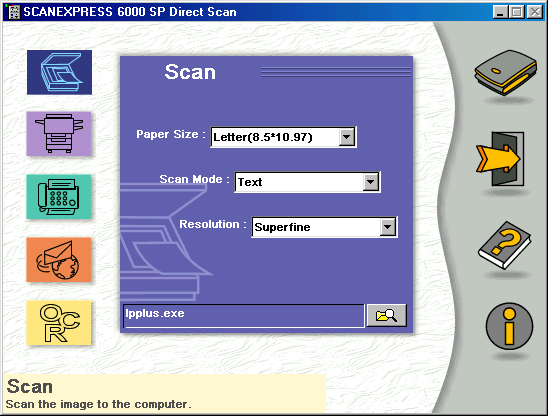Expand the Scan Mode dropdown arrow
548x416 pixels.
pyautogui.click(x=371, y=182)
